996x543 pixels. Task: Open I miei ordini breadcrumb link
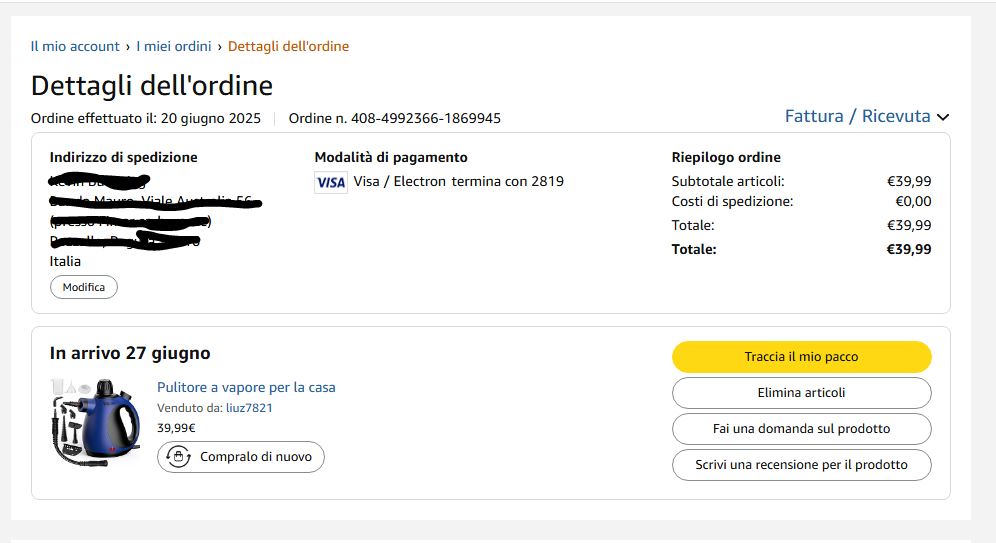[x=174, y=46]
